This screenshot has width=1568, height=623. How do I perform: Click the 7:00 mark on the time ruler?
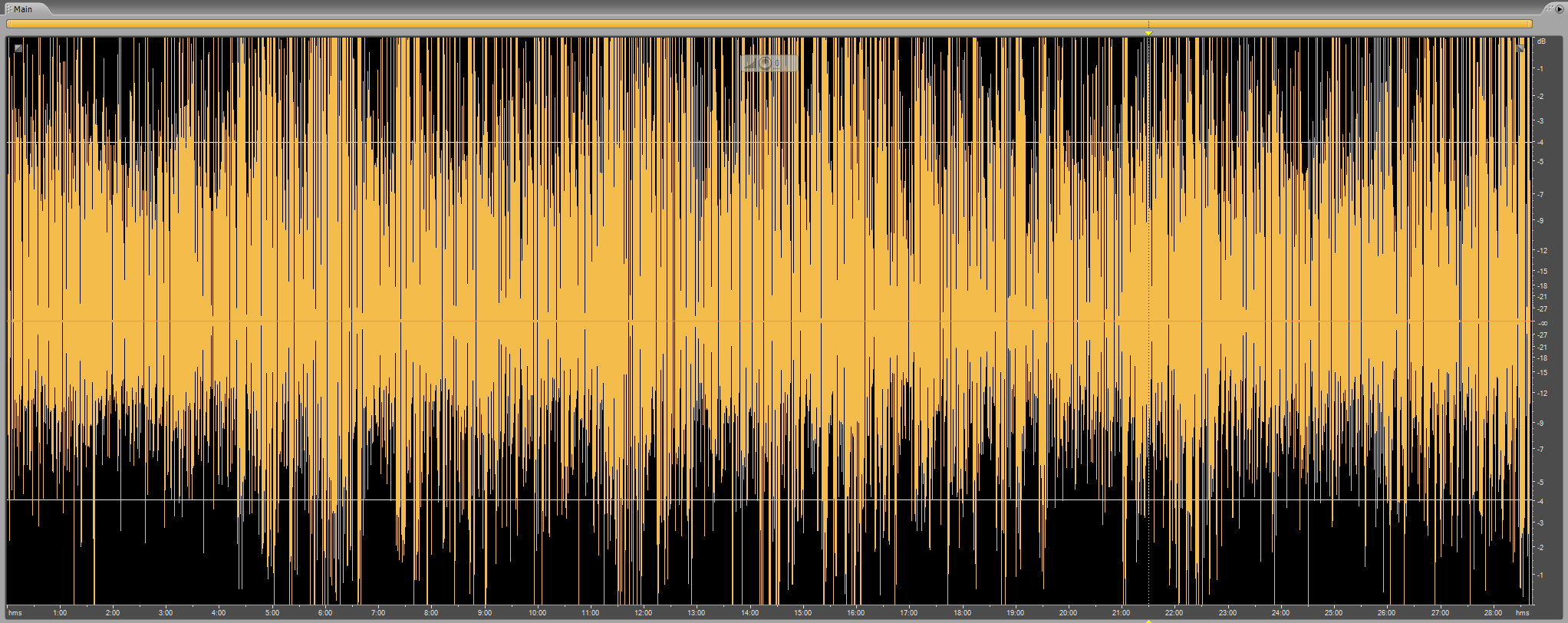[378, 612]
